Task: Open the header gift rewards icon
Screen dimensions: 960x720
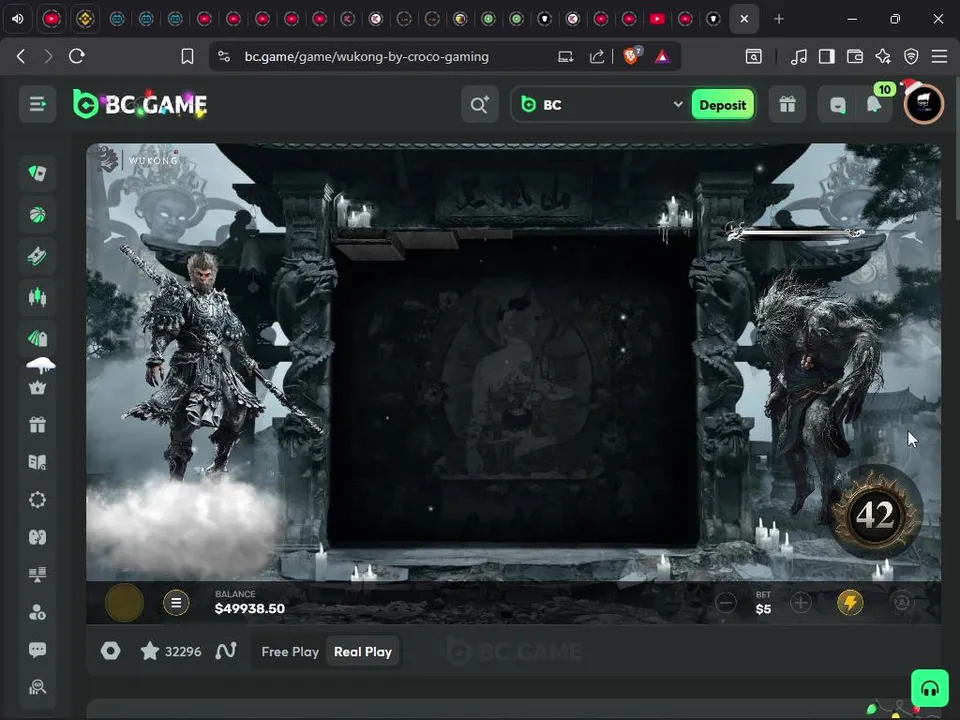Action: coord(787,105)
